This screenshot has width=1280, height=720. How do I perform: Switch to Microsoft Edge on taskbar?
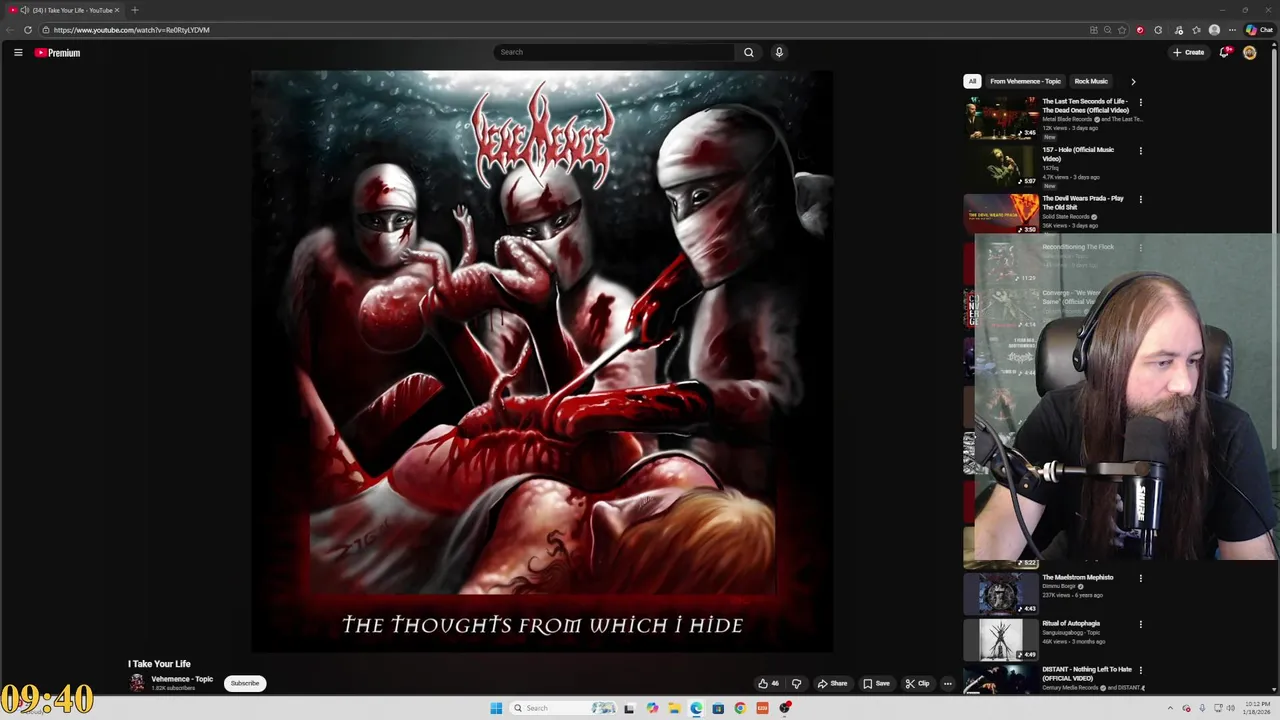(696, 708)
